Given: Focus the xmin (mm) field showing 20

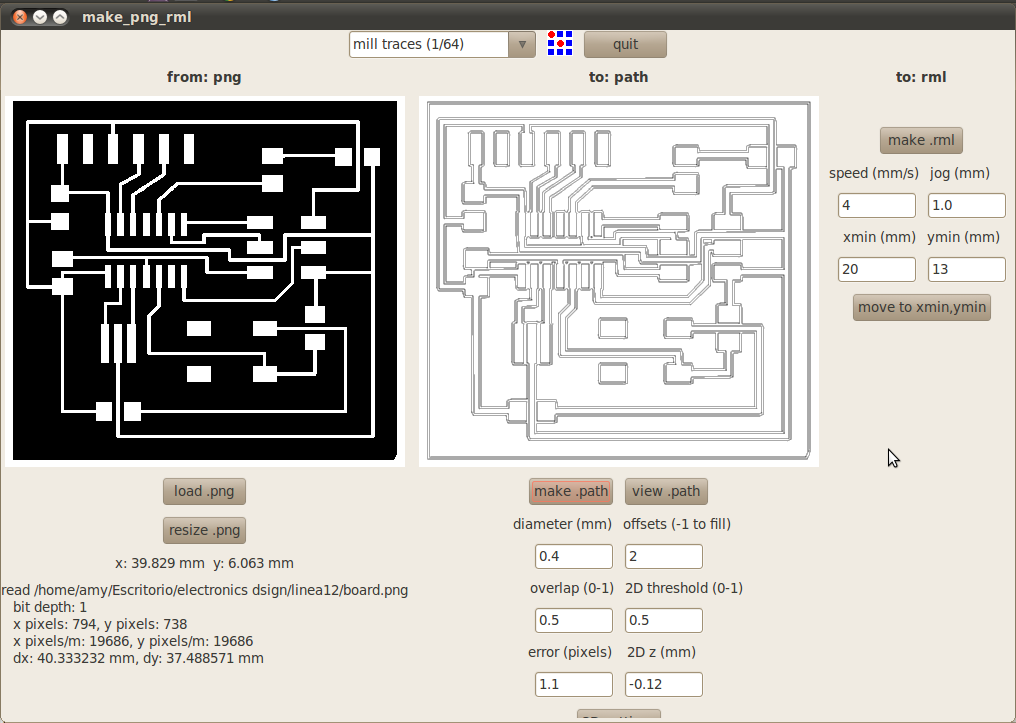Looking at the screenshot, I should pos(876,270).
